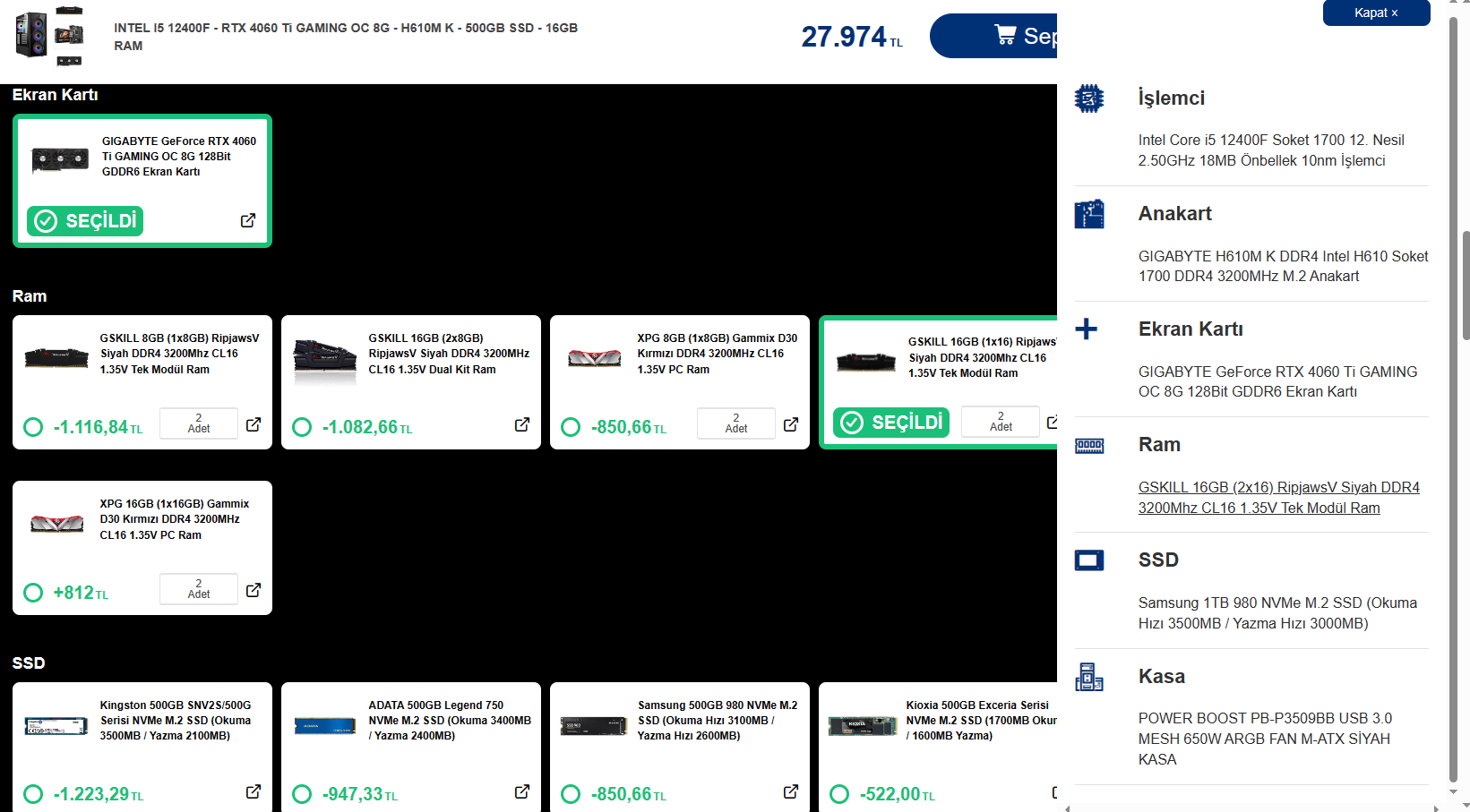Image resolution: width=1470 pixels, height=812 pixels.
Task: Click the ADATA 500GB Legend 750 product image
Action: pos(325,726)
